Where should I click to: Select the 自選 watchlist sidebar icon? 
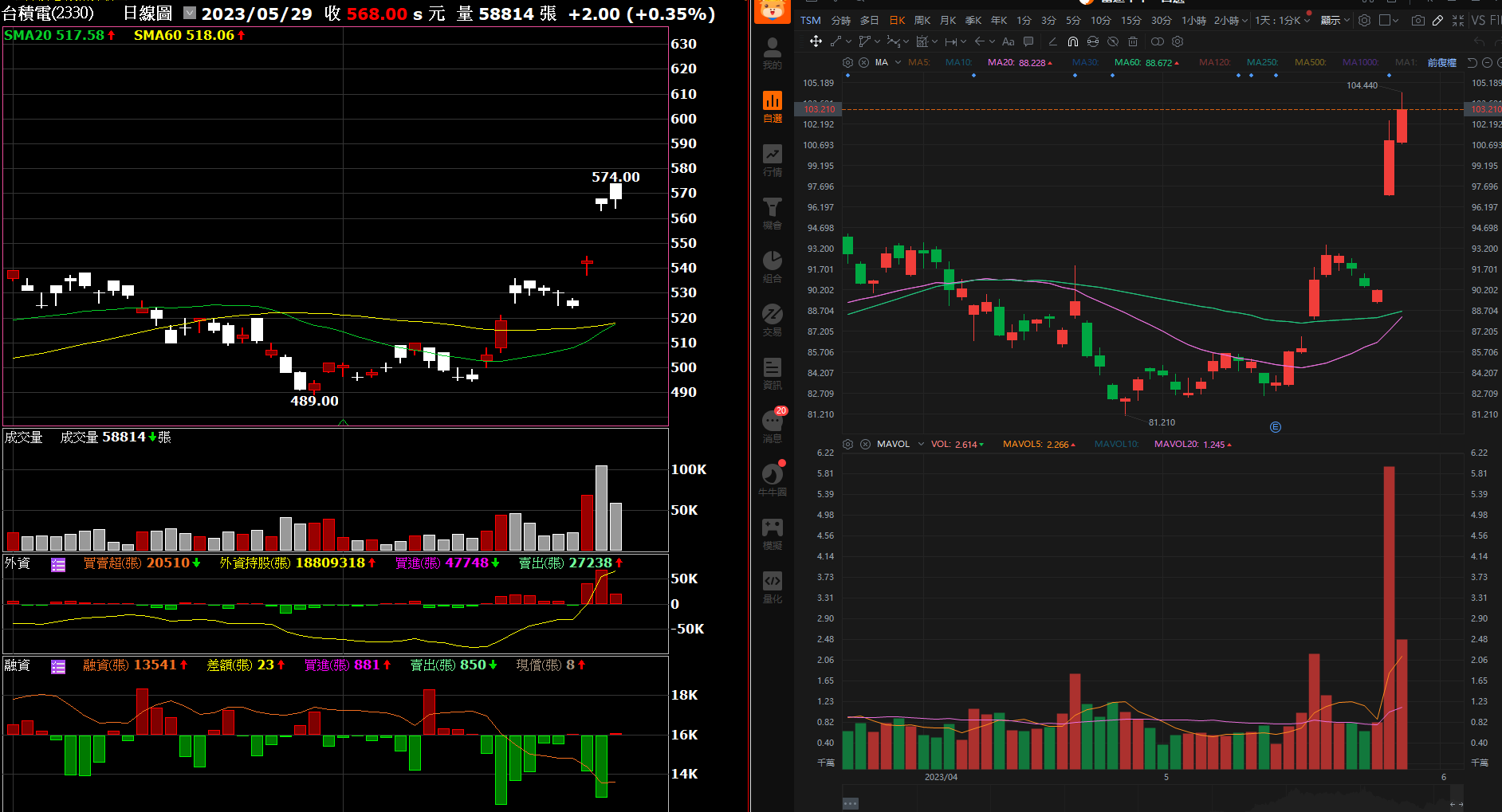(x=772, y=106)
